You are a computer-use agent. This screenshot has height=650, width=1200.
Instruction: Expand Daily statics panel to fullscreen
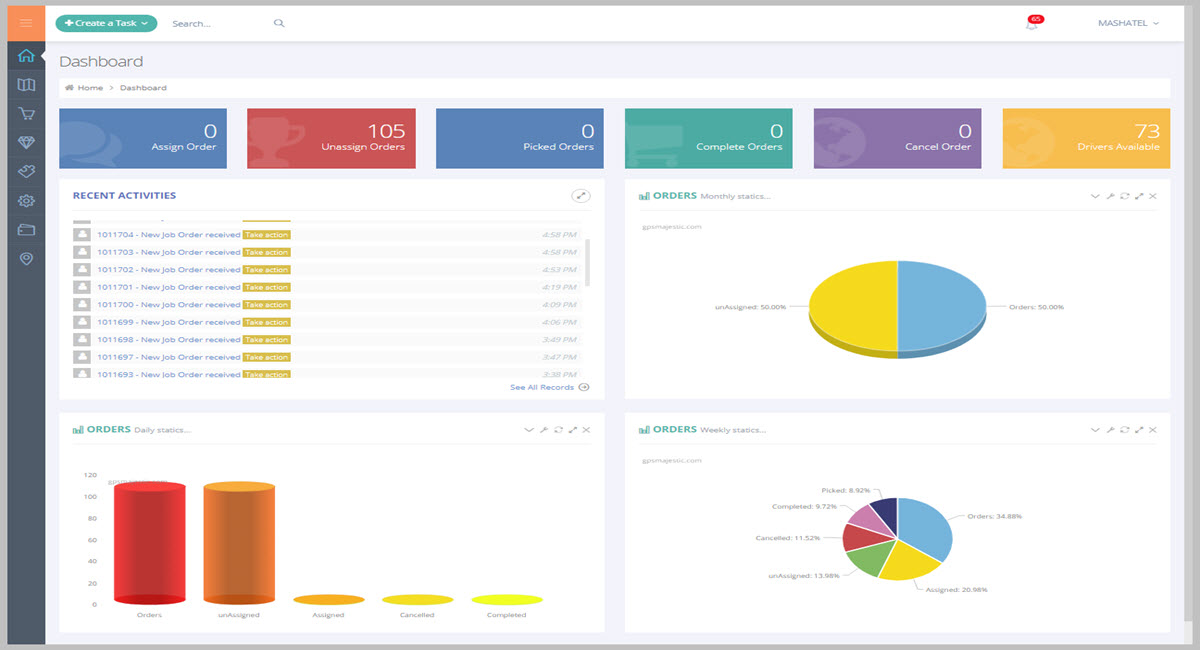[x=573, y=430]
